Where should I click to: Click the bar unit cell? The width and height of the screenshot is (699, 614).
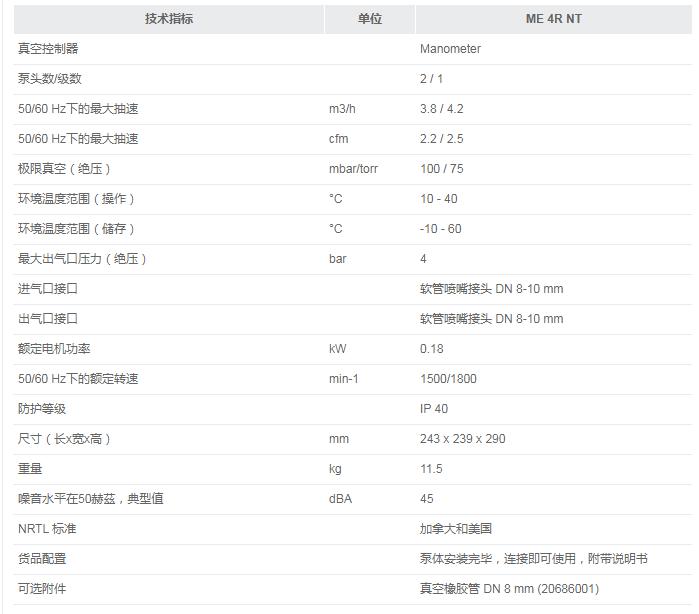pos(337,259)
